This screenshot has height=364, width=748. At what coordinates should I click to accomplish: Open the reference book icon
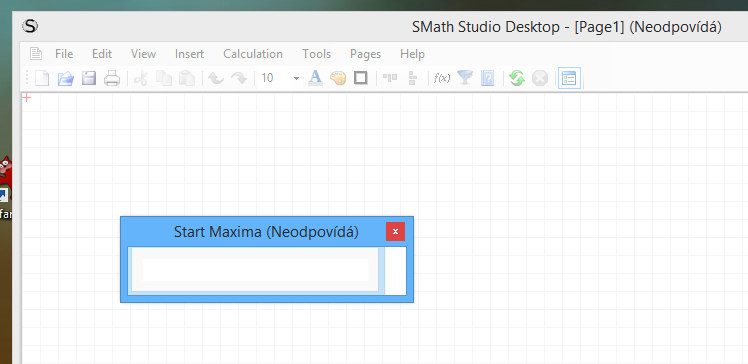coord(488,78)
